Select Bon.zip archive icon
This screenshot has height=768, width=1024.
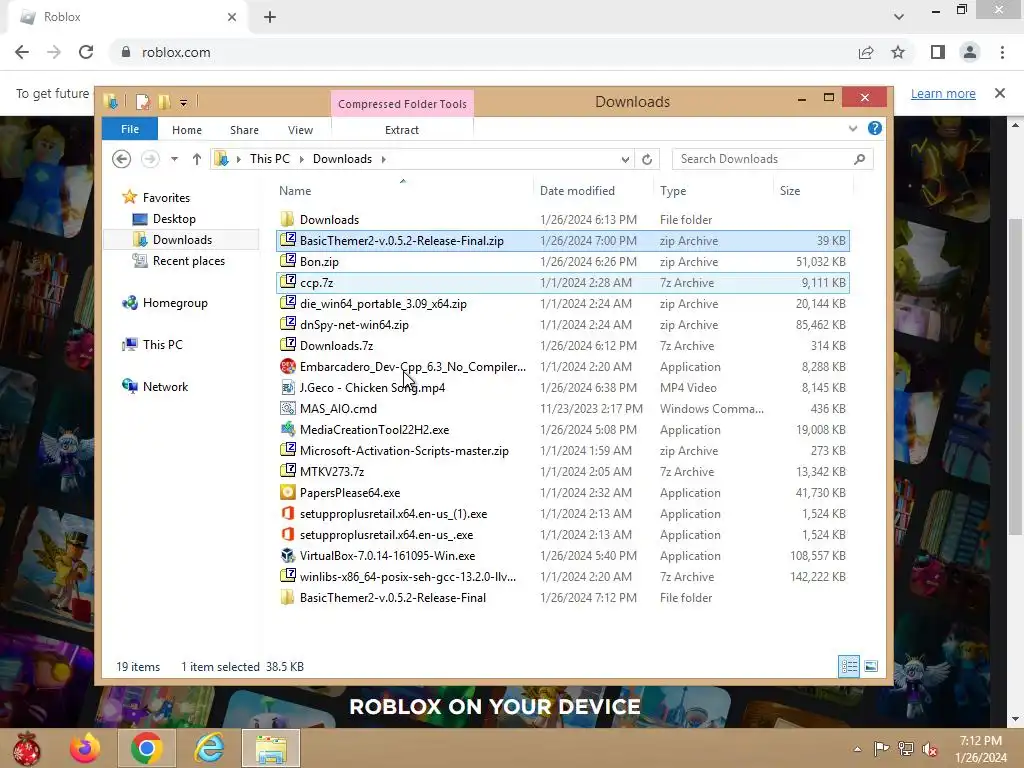tap(287, 261)
